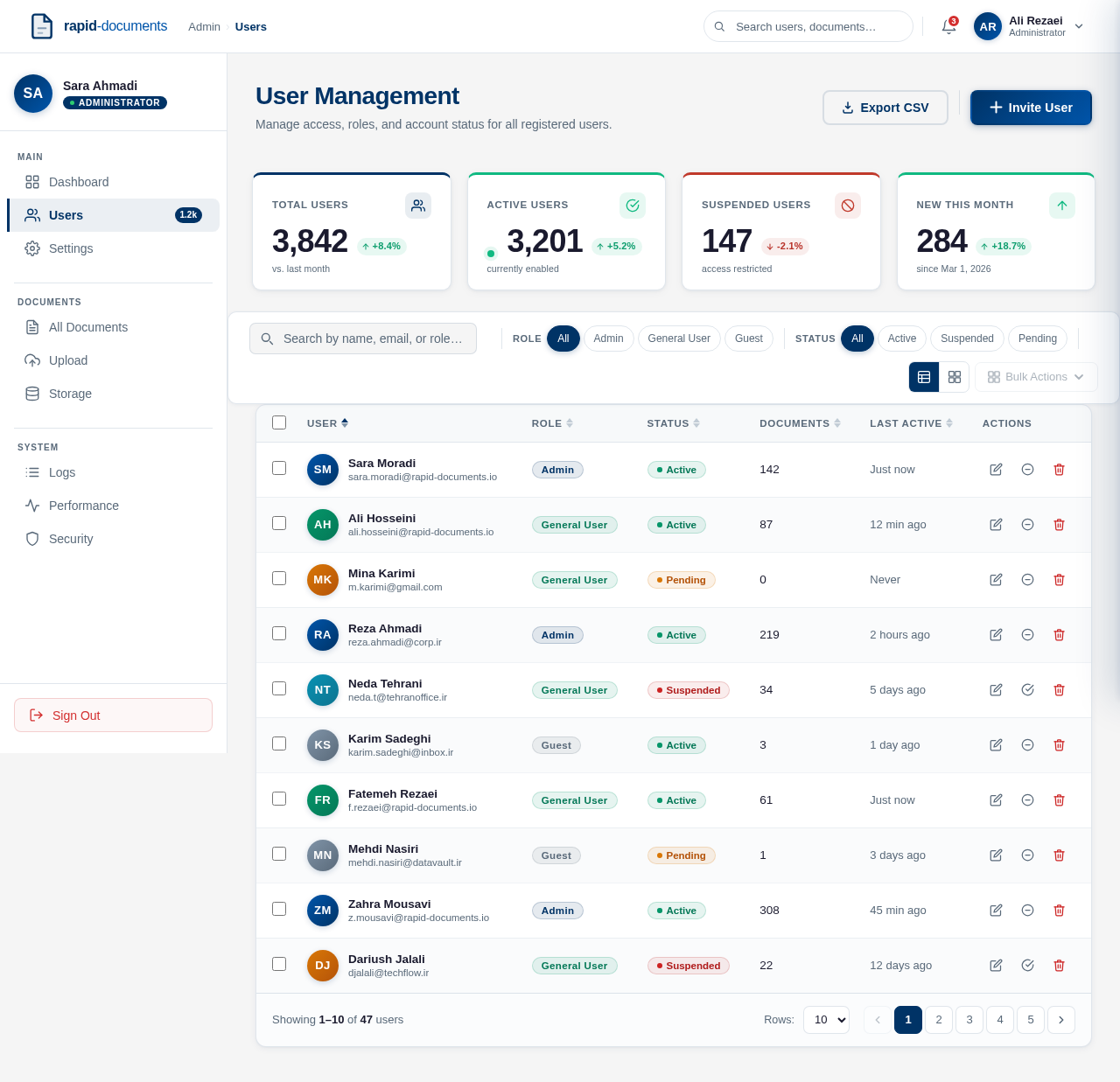
Task: Select the Upload icon in the sidebar
Action: tap(32, 360)
